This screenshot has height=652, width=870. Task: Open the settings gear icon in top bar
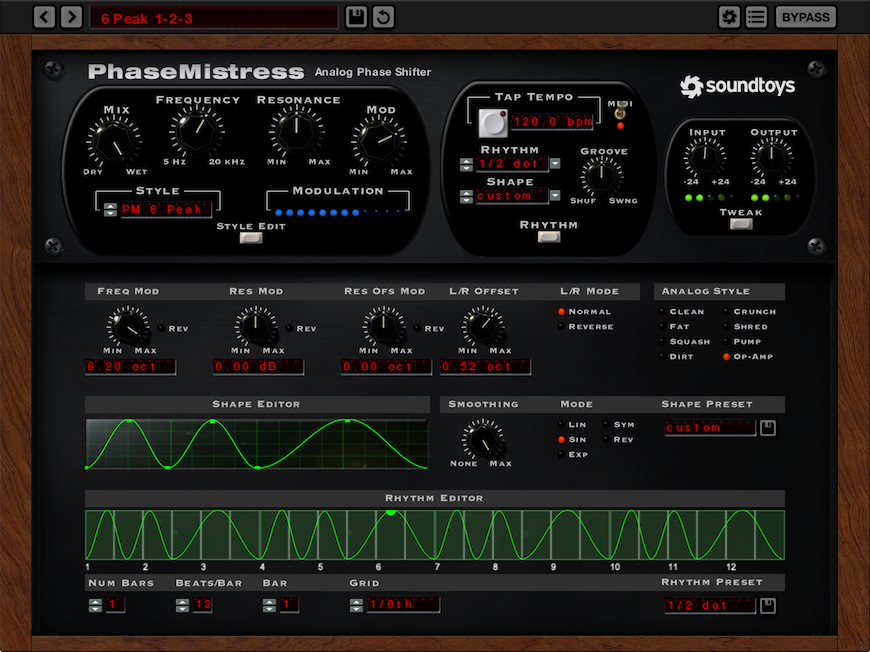tap(729, 17)
